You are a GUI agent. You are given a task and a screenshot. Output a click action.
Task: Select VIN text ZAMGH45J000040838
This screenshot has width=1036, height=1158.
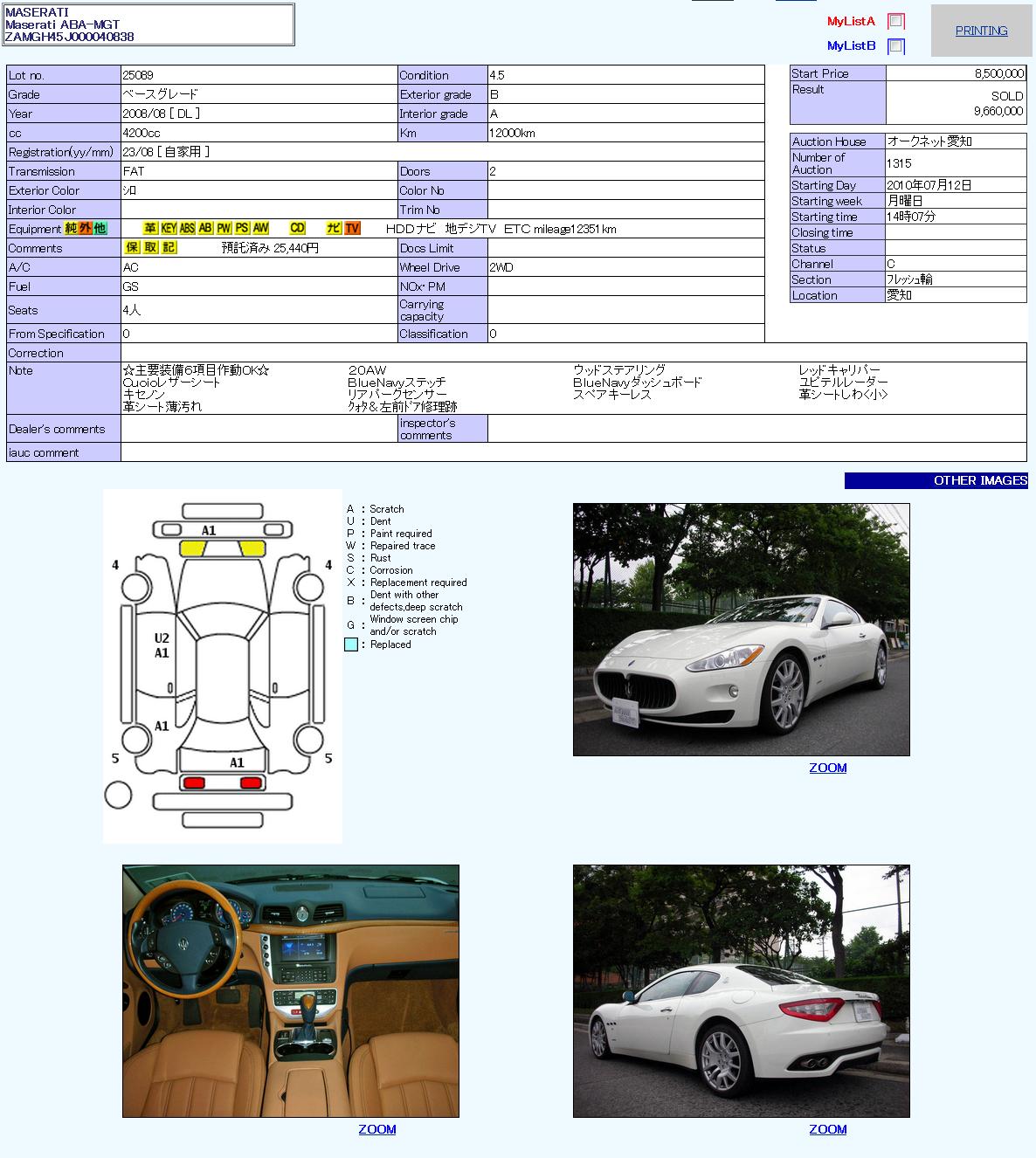pyautogui.click(x=70, y=38)
